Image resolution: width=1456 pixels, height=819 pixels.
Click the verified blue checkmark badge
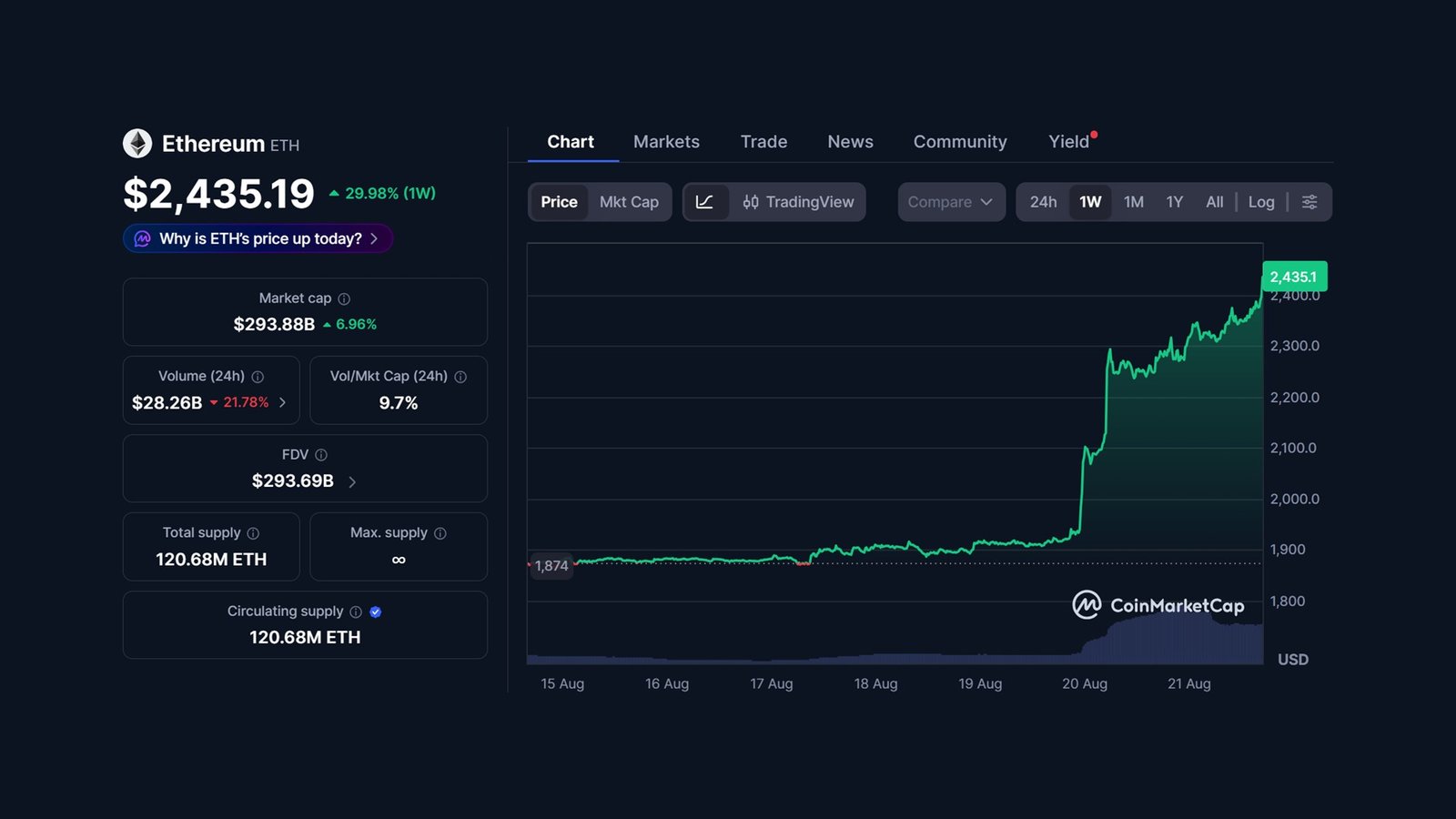376,612
